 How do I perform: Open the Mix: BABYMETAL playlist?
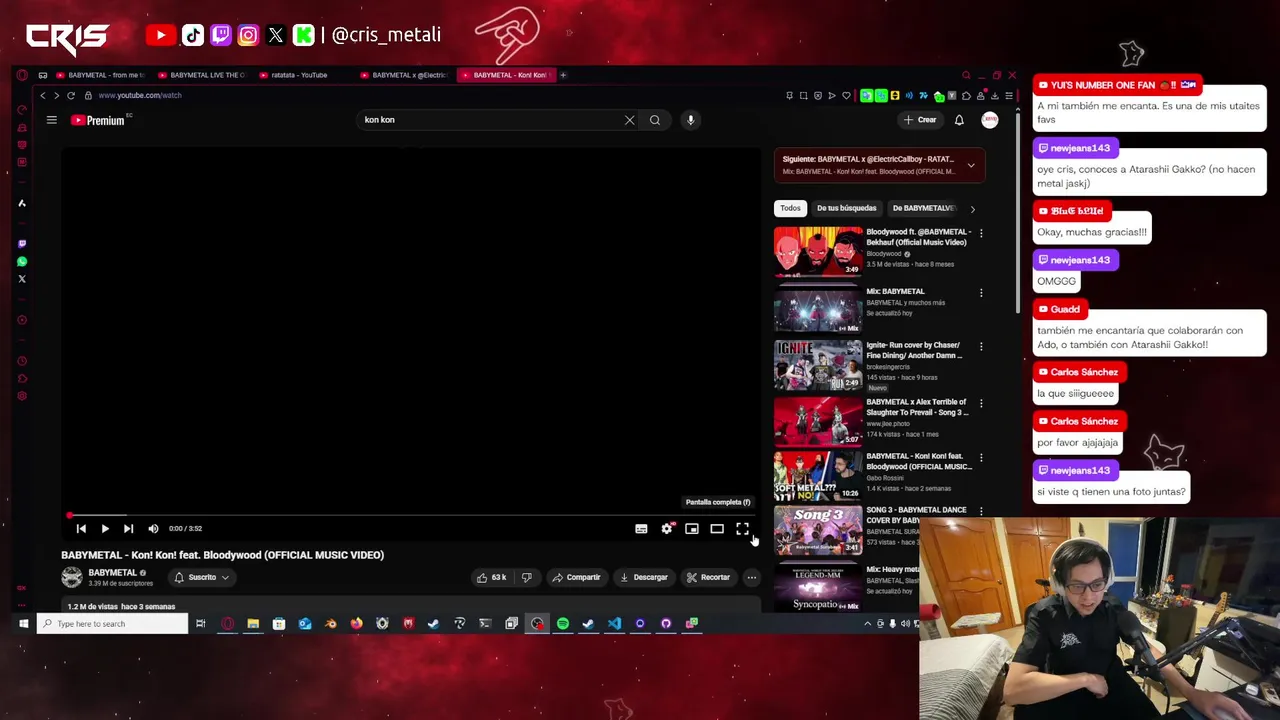click(x=818, y=308)
